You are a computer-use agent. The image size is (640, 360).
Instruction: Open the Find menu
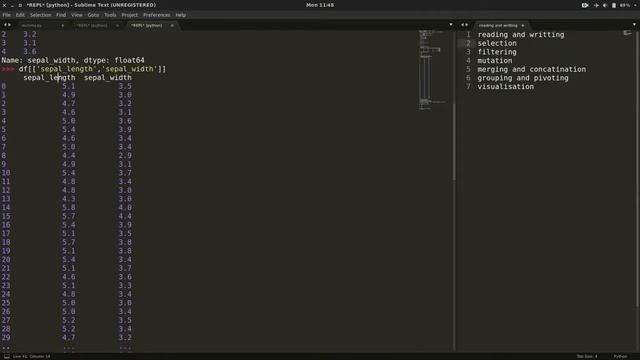tap(61, 15)
